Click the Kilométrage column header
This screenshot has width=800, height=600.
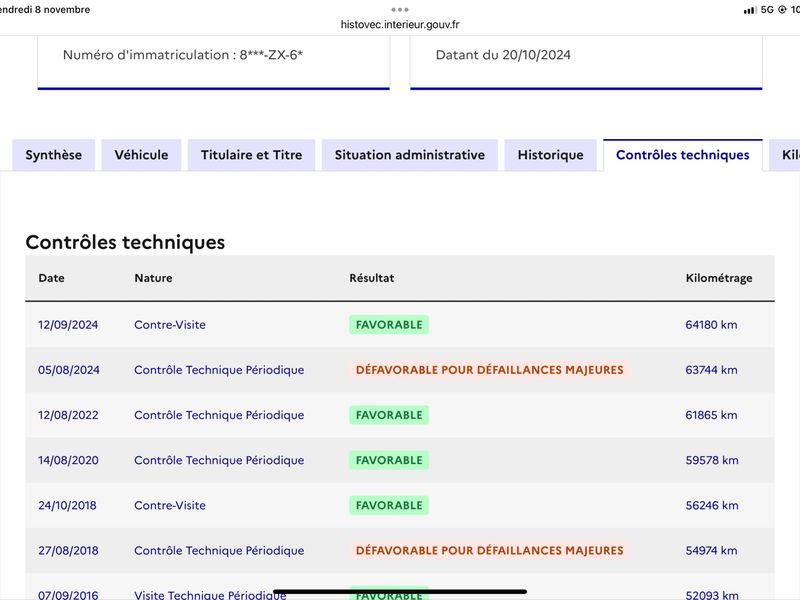coord(719,278)
